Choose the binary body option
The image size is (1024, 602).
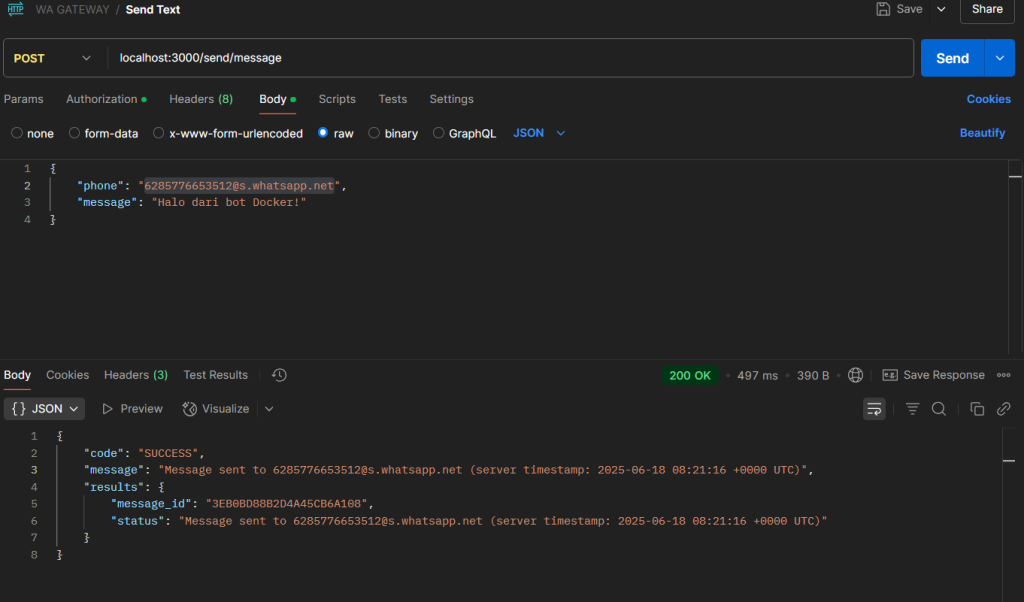(x=374, y=133)
